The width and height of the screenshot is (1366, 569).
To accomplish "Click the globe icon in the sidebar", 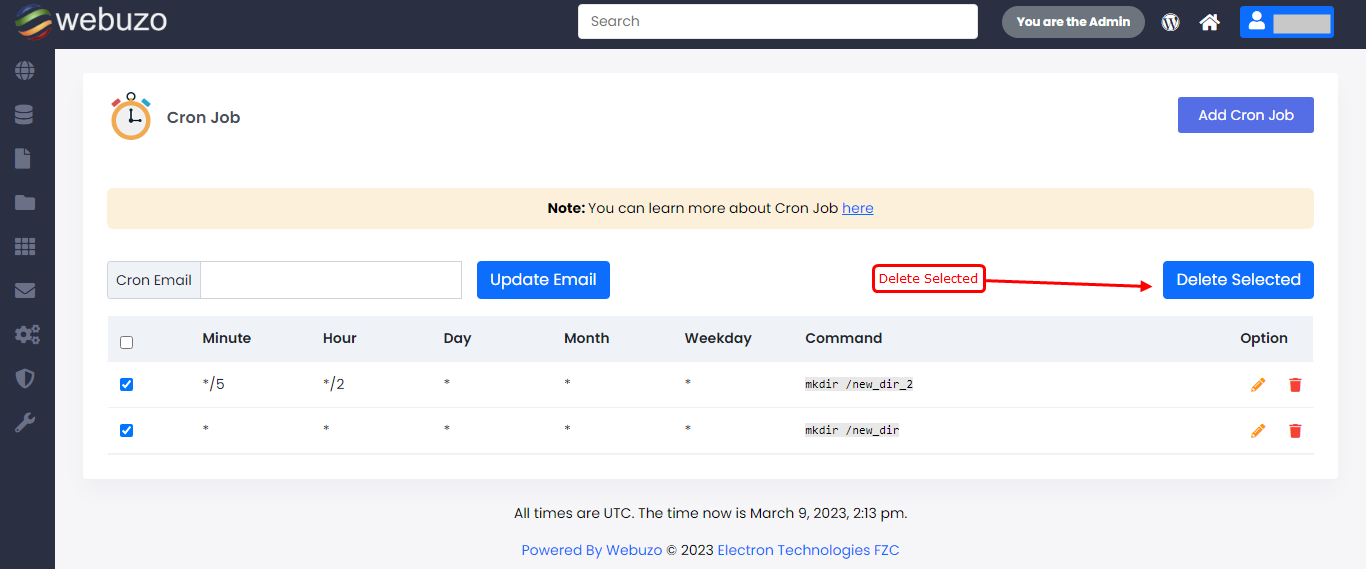I will pos(25,71).
